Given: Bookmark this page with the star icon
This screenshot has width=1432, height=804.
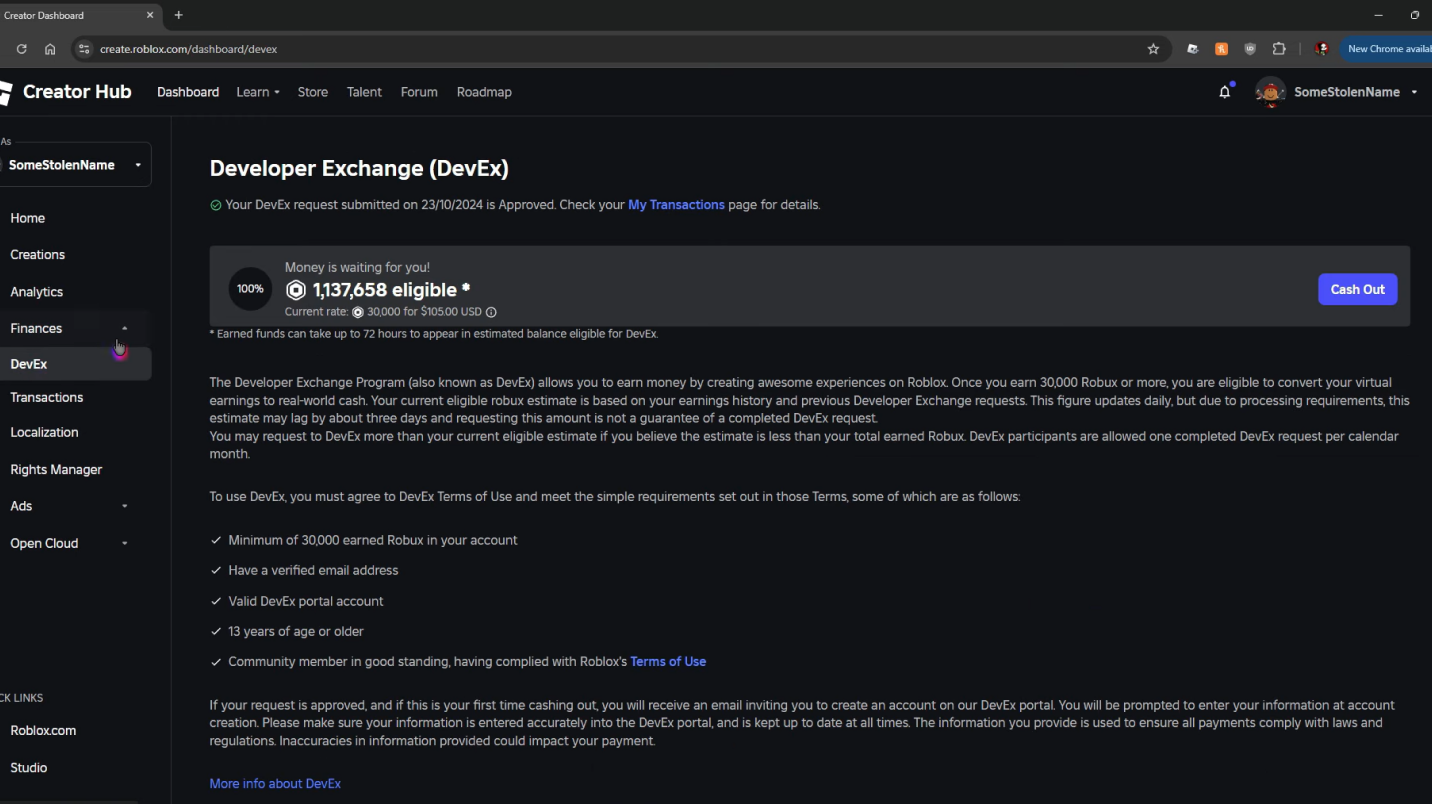Looking at the screenshot, I should 1153,49.
